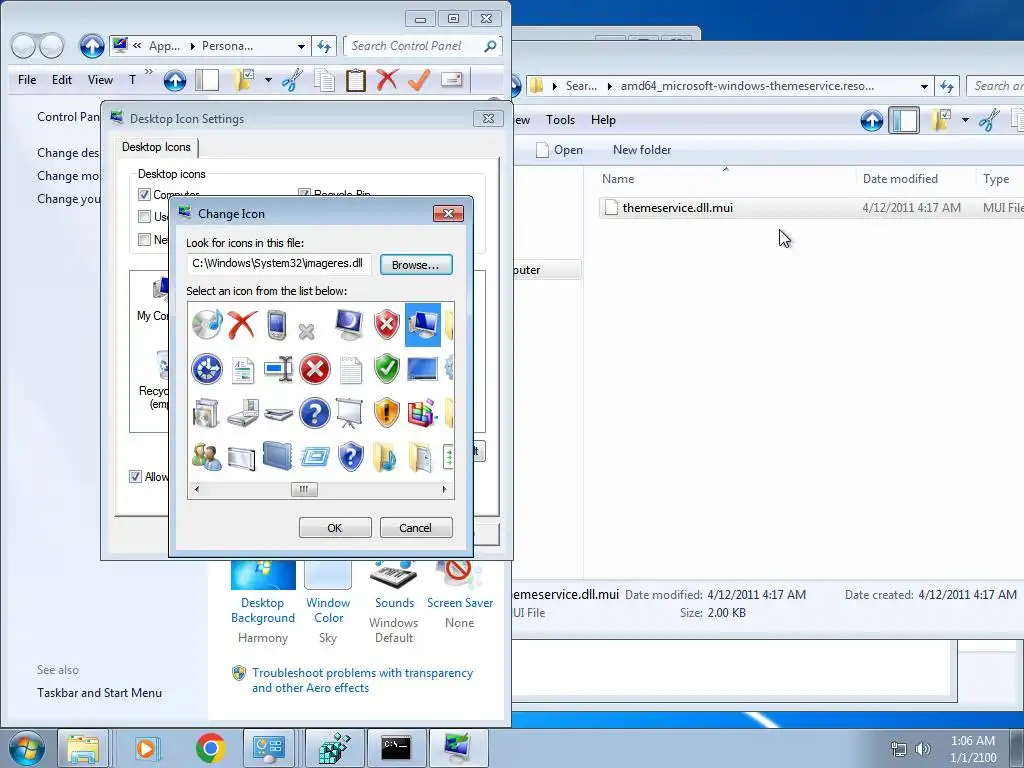
Task: Click the Search Control Panel field
Action: tap(423, 46)
